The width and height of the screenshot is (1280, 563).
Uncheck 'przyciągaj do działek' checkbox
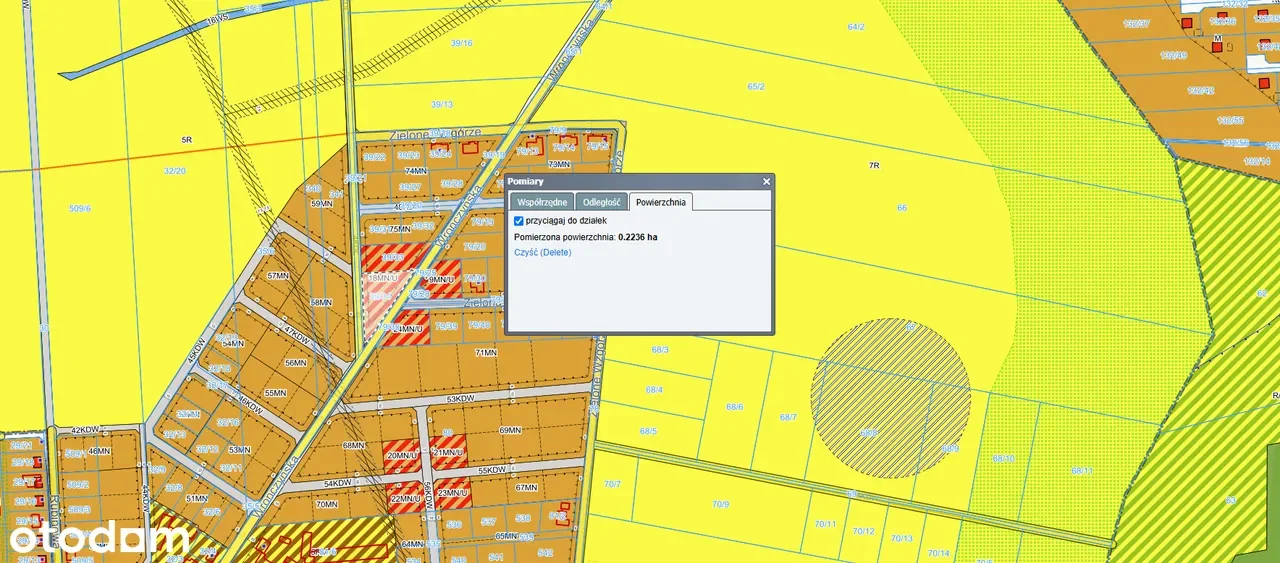[x=518, y=221]
